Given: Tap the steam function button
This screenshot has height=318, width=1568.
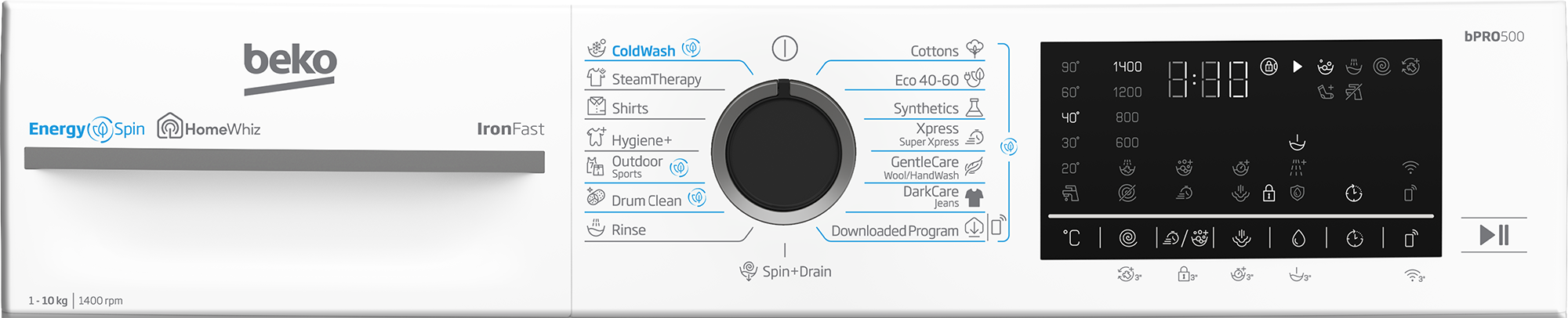Looking at the screenshot, I should (x=1242, y=238).
